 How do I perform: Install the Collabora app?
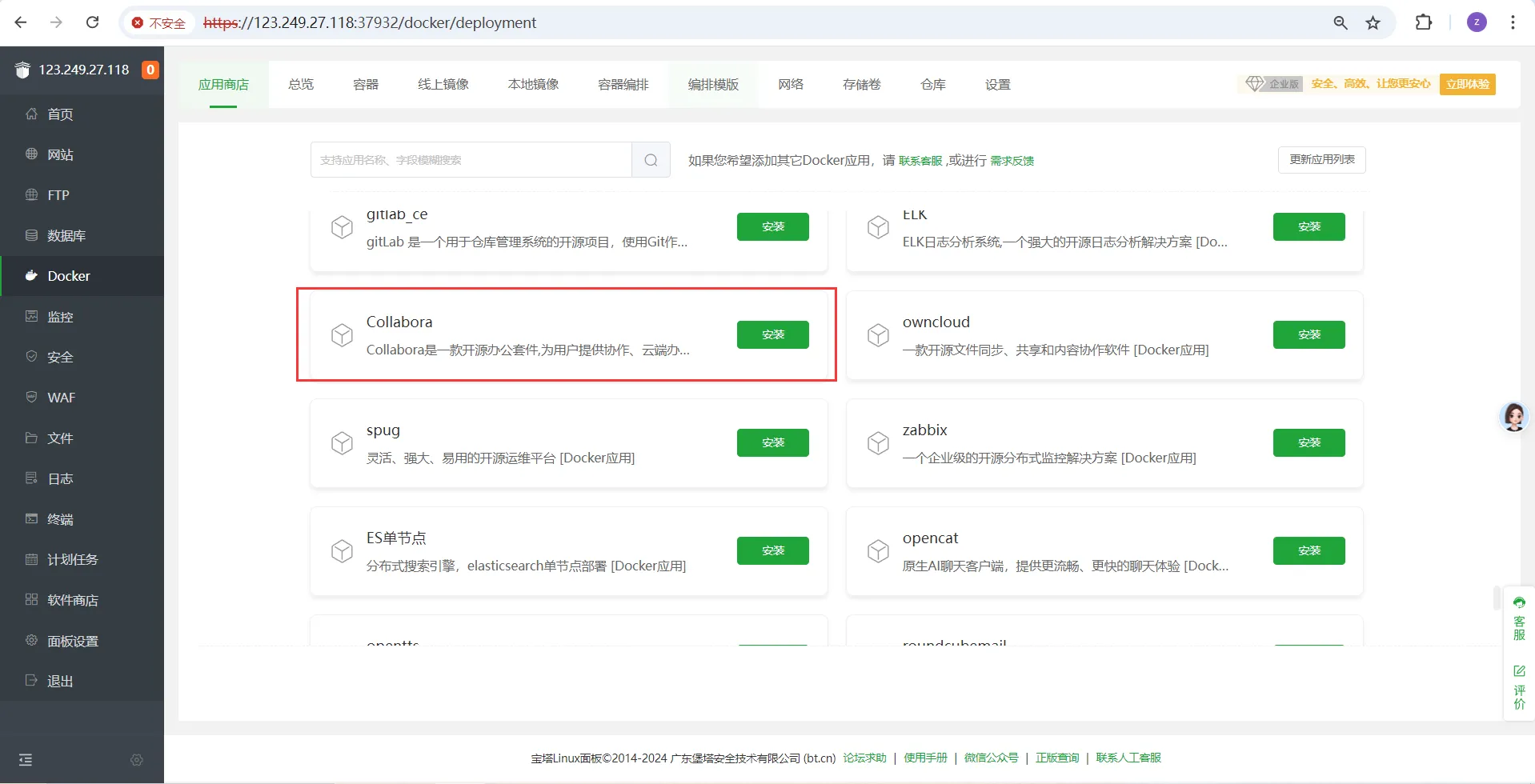coord(773,334)
